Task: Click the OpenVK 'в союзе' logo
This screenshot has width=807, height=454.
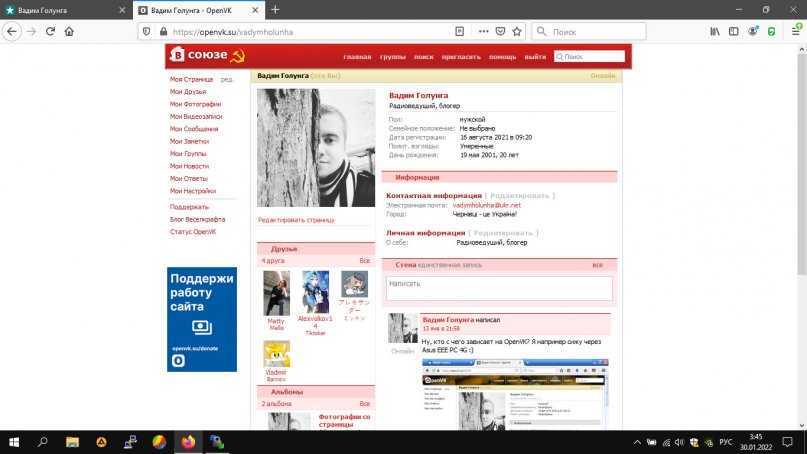Action: pos(207,55)
